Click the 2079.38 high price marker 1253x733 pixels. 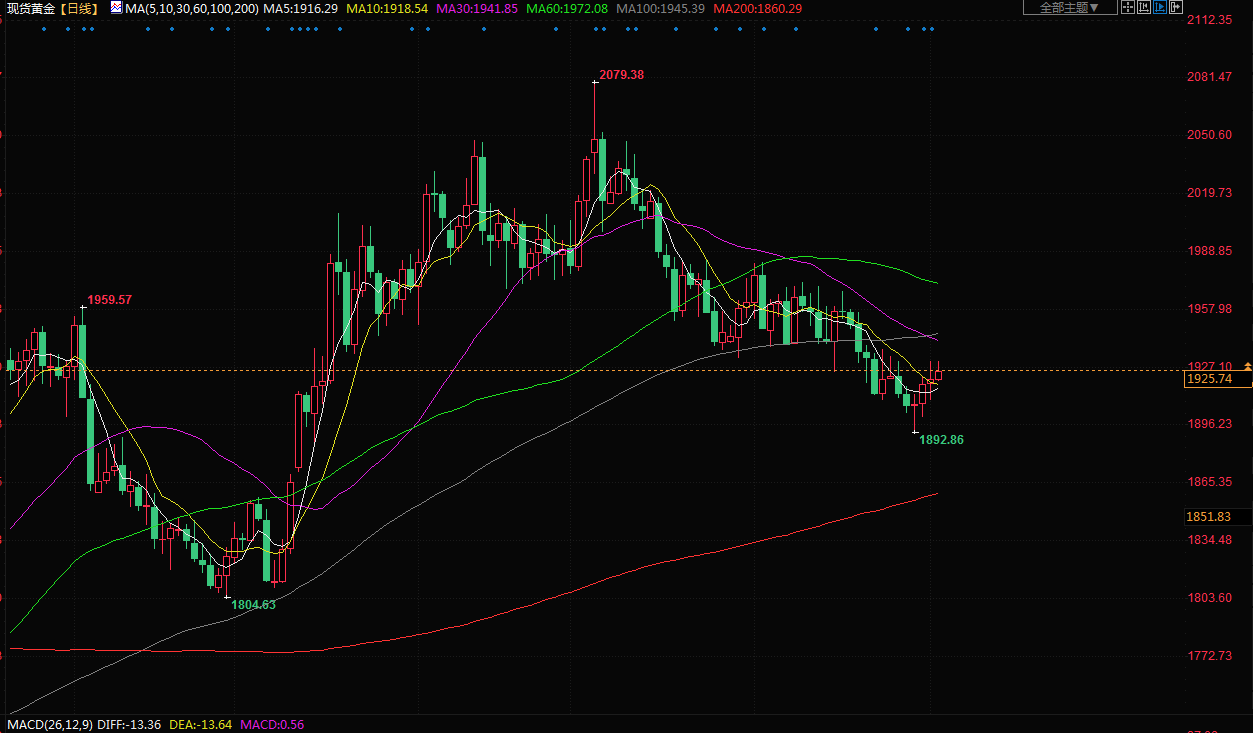pos(621,75)
